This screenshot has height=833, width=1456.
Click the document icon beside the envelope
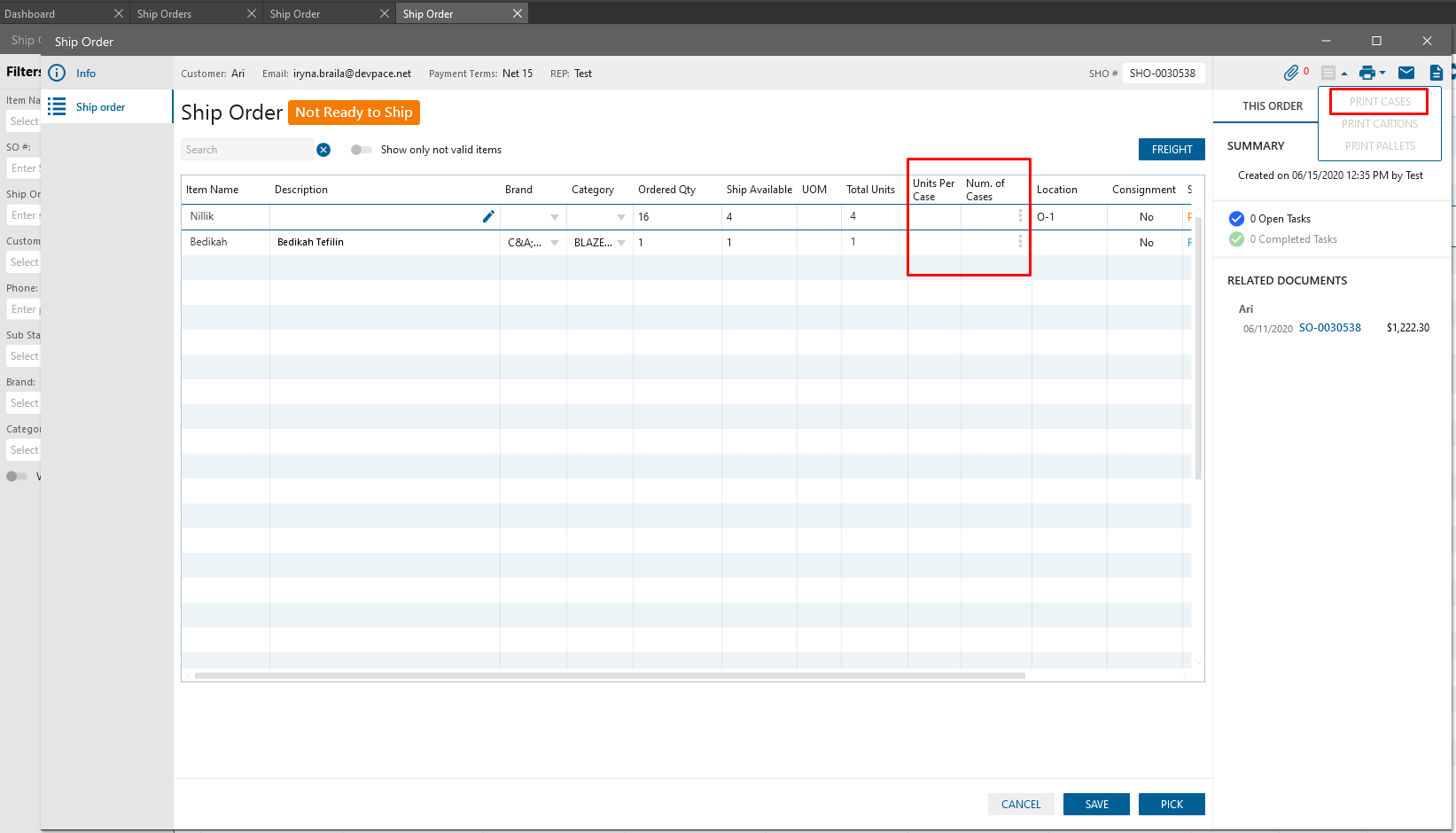[x=1437, y=73]
